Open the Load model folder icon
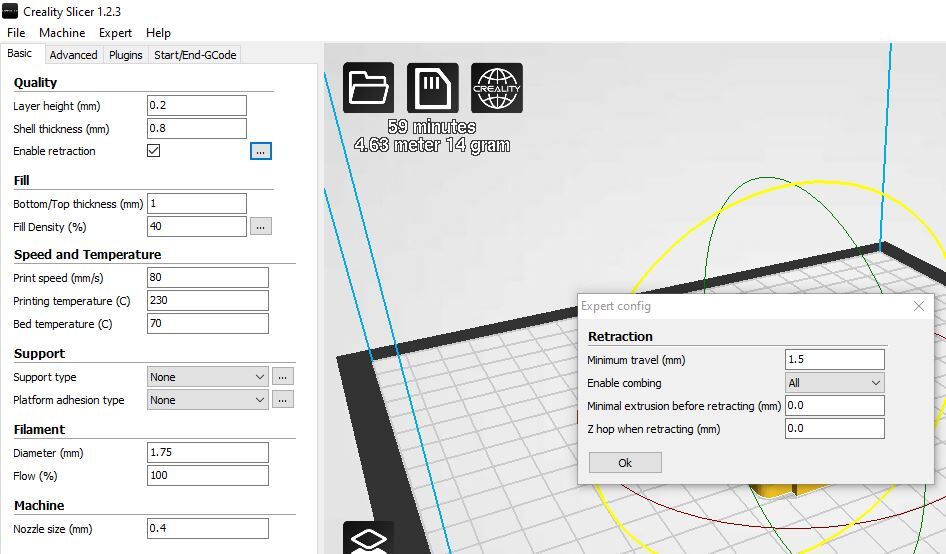946x554 pixels. [369, 88]
